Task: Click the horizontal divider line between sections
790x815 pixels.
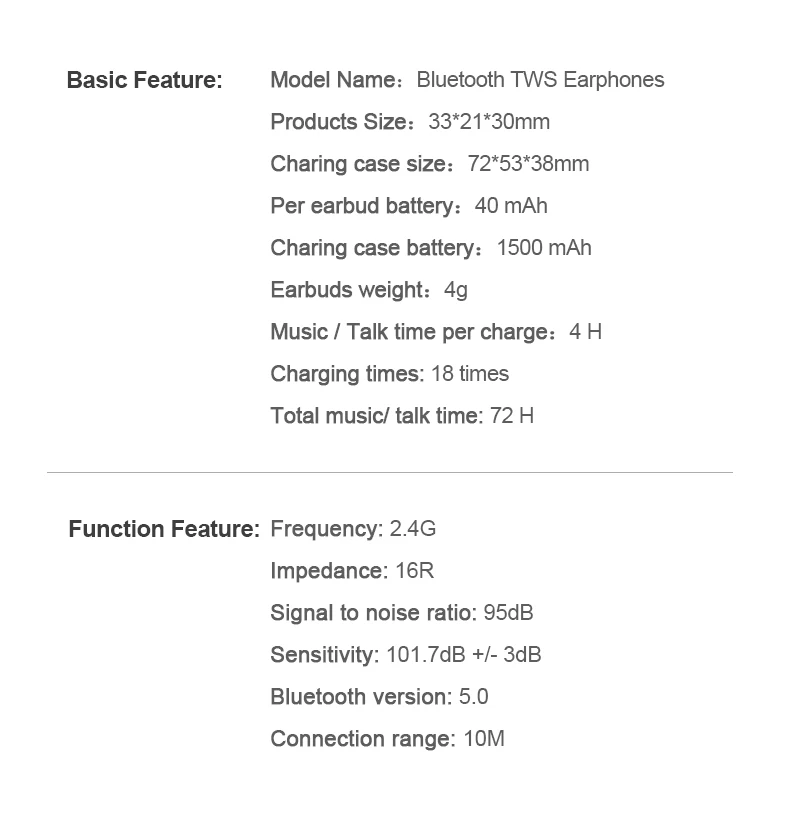Action: tap(390, 472)
